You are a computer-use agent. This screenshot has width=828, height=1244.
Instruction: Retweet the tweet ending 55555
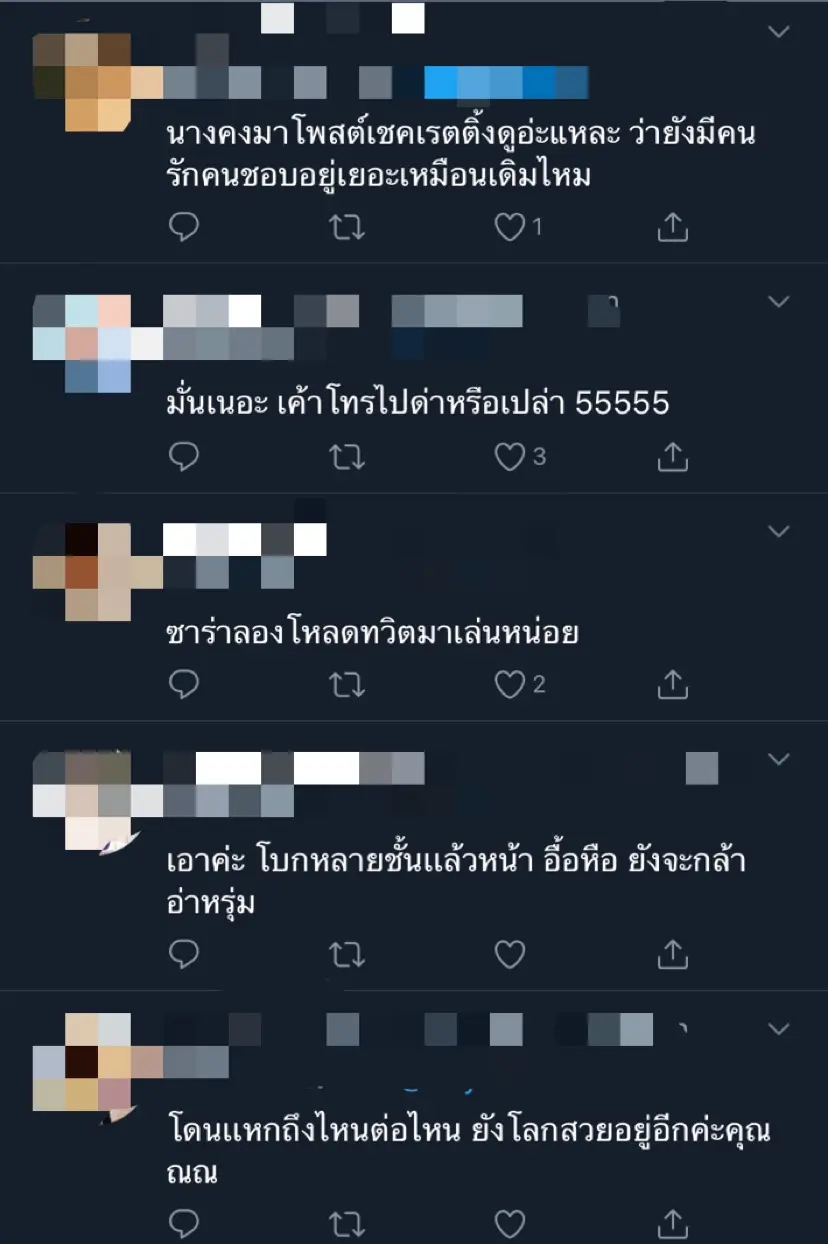coord(347,457)
